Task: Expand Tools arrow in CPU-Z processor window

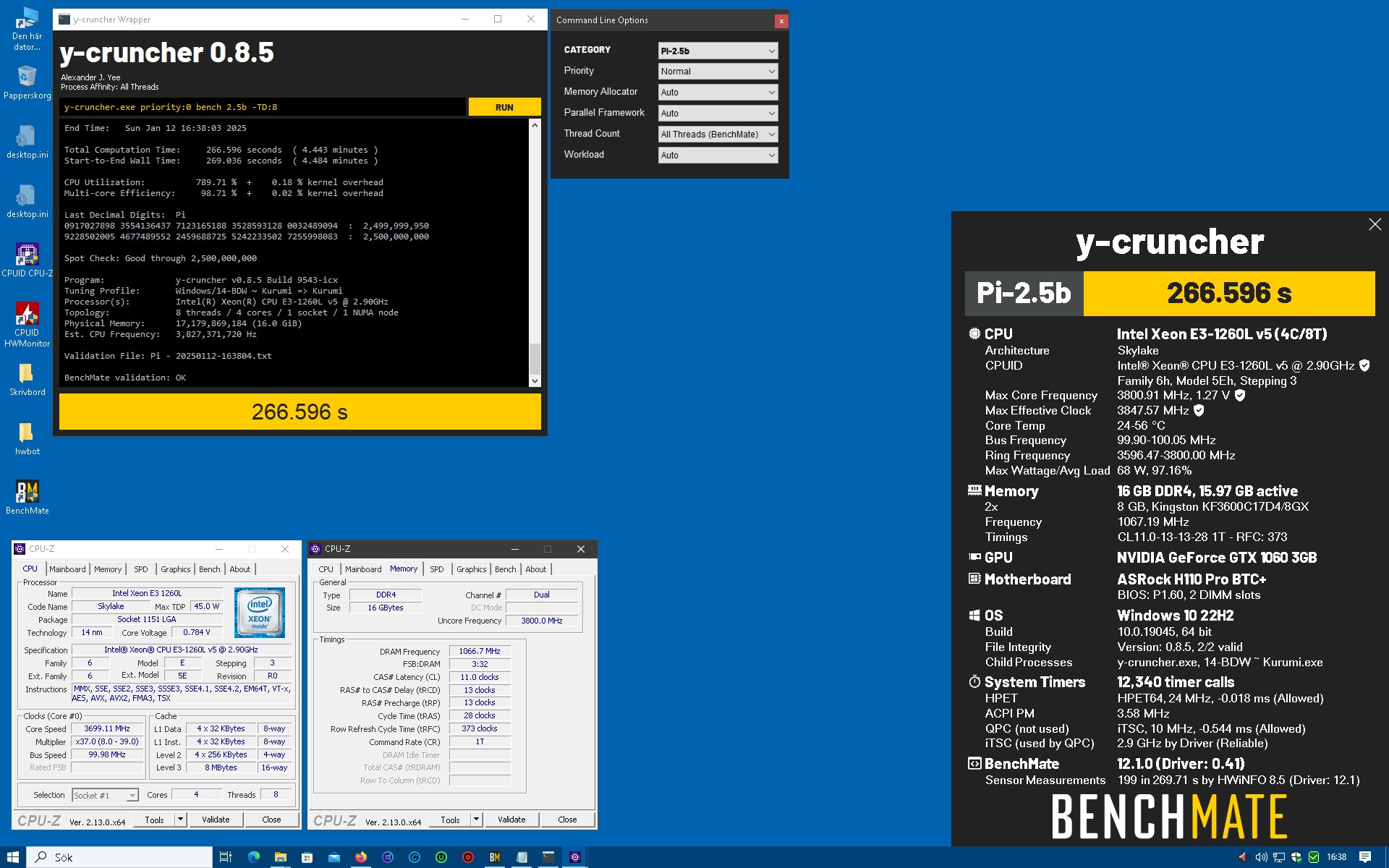Action: tap(180, 820)
